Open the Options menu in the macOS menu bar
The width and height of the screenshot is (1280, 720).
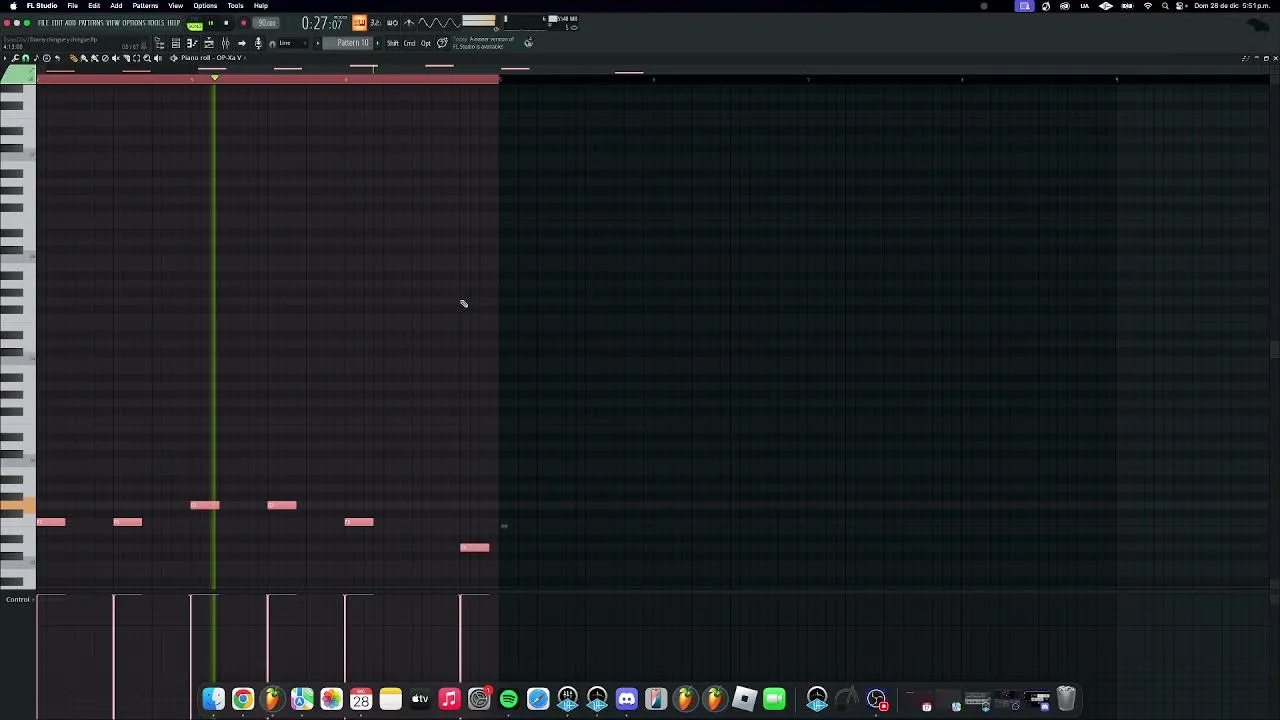tap(205, 6)
